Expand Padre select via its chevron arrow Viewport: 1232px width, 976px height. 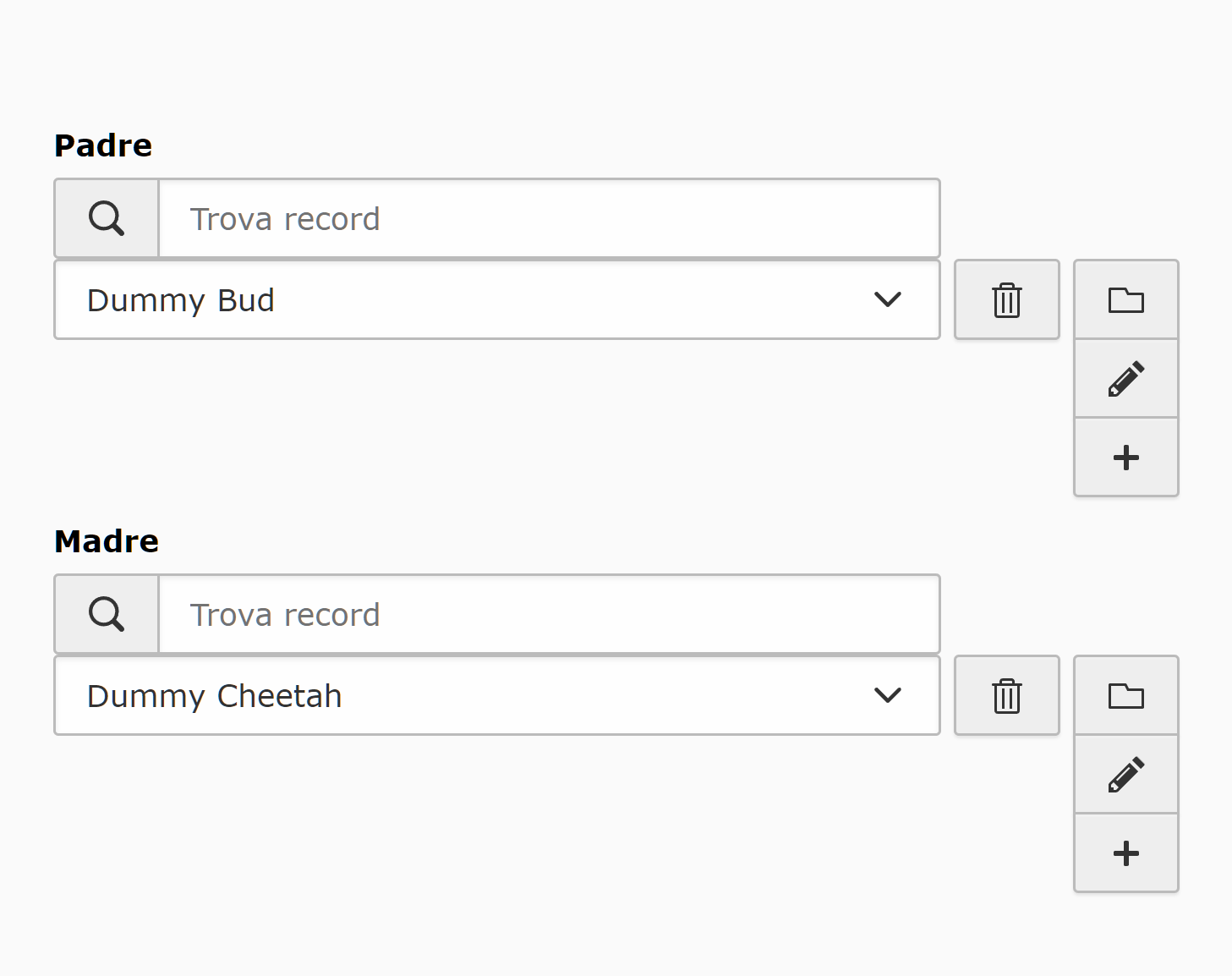point(888,299)
